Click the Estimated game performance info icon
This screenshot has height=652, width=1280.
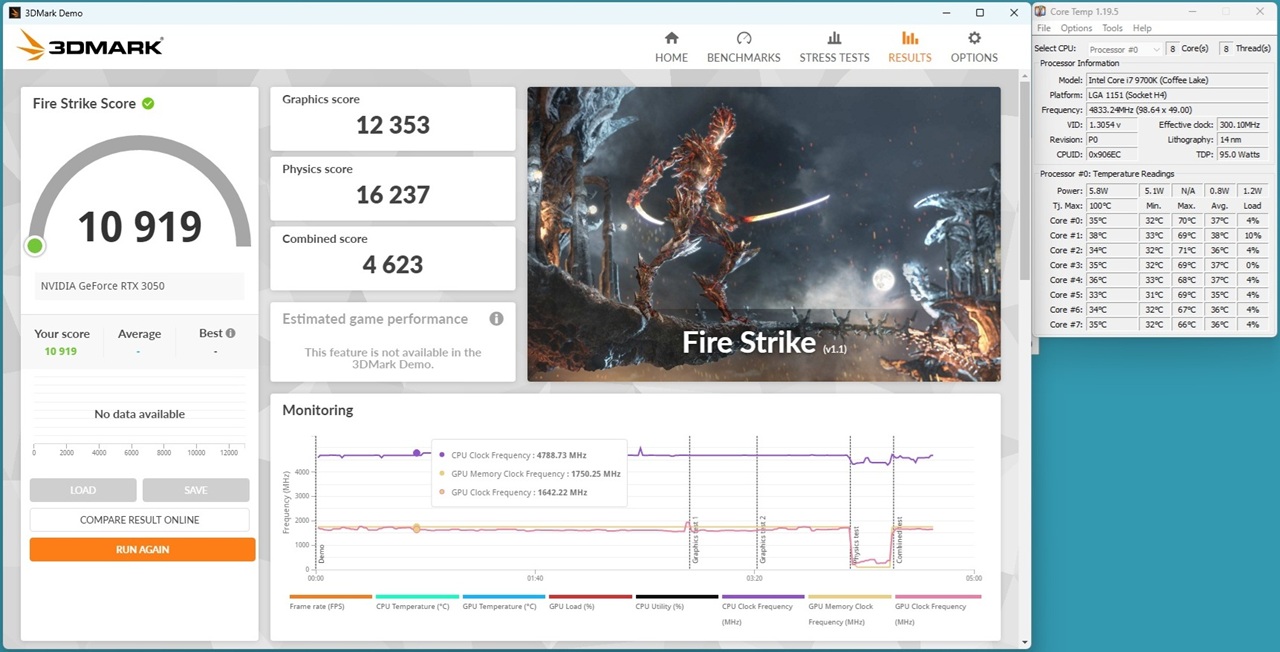(496, 319)
